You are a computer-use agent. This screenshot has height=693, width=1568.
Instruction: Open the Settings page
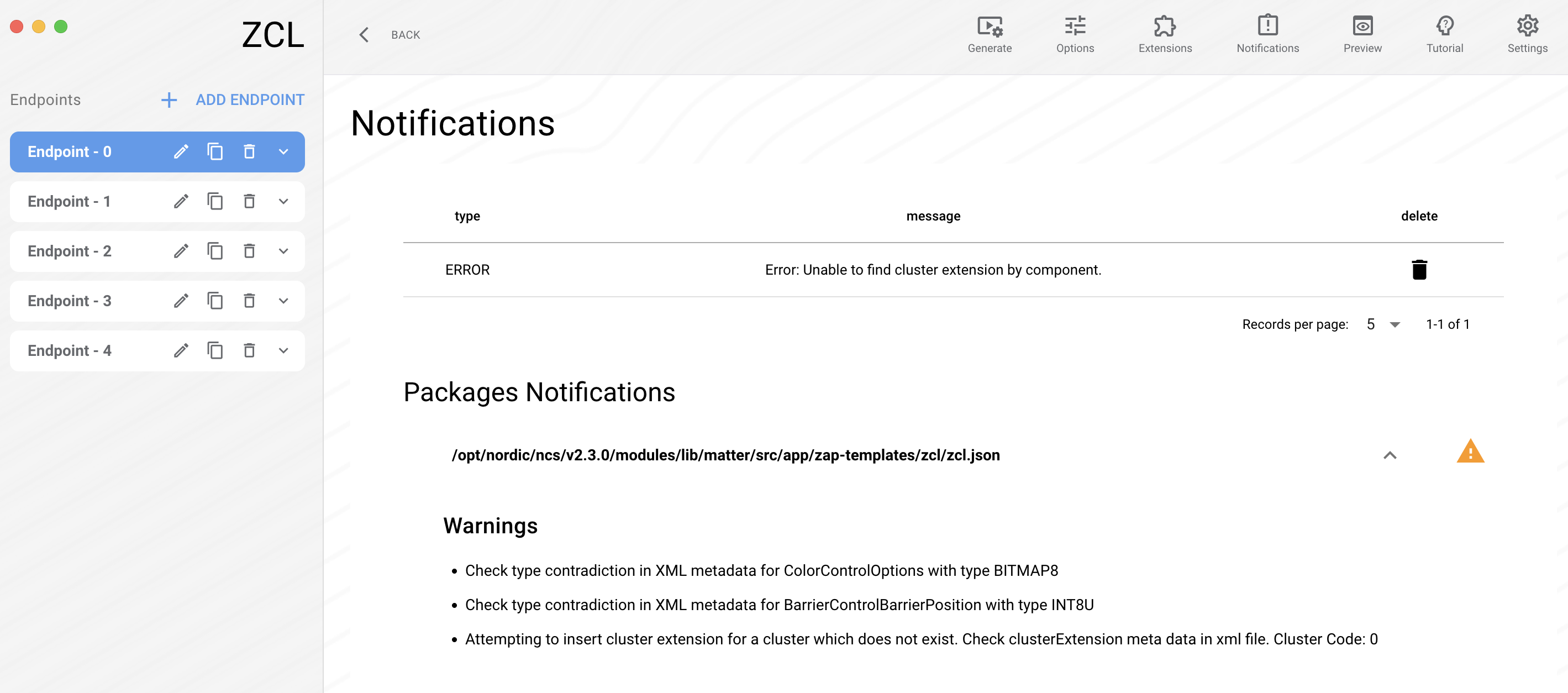click(1527, 34)
